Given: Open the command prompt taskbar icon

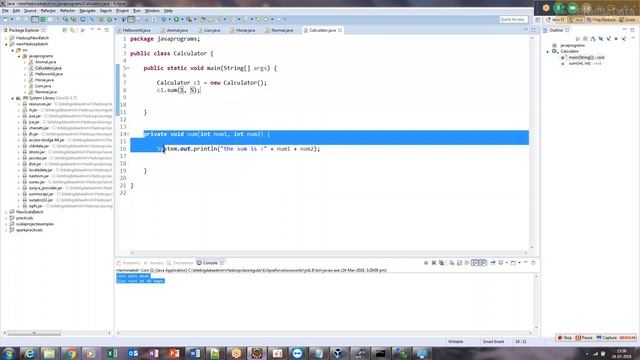Looking at the screenshot, I should point(380,353).
